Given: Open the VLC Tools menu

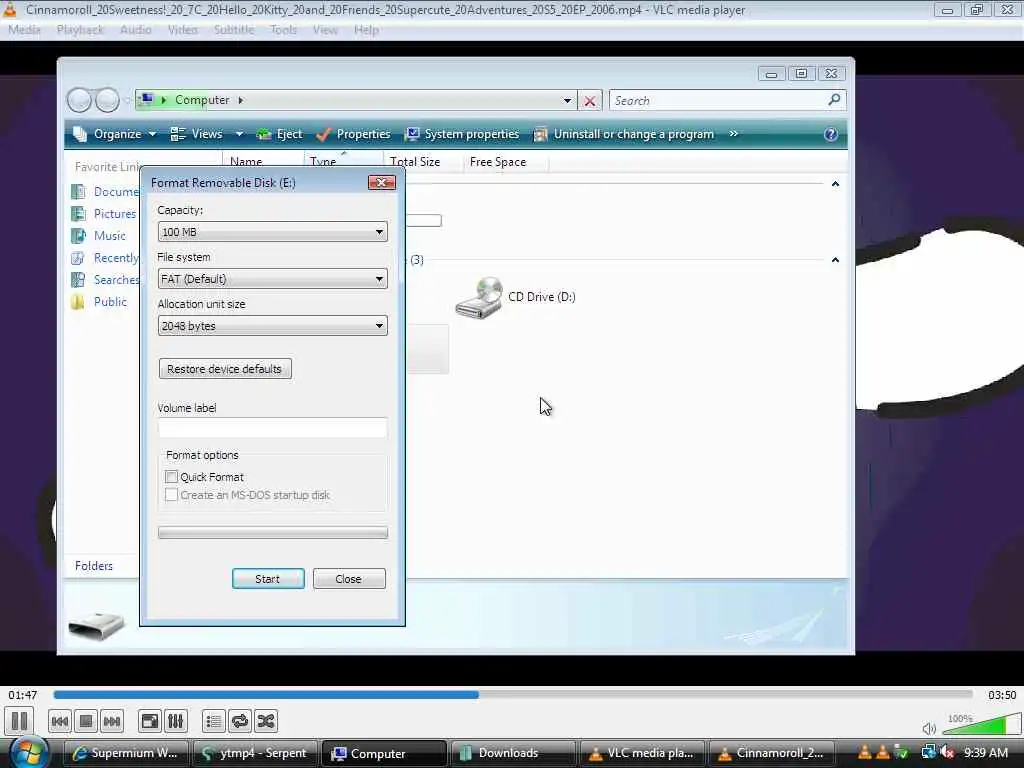Looking at the screenshot, I should pyautogui.click(x=283, y=30).
